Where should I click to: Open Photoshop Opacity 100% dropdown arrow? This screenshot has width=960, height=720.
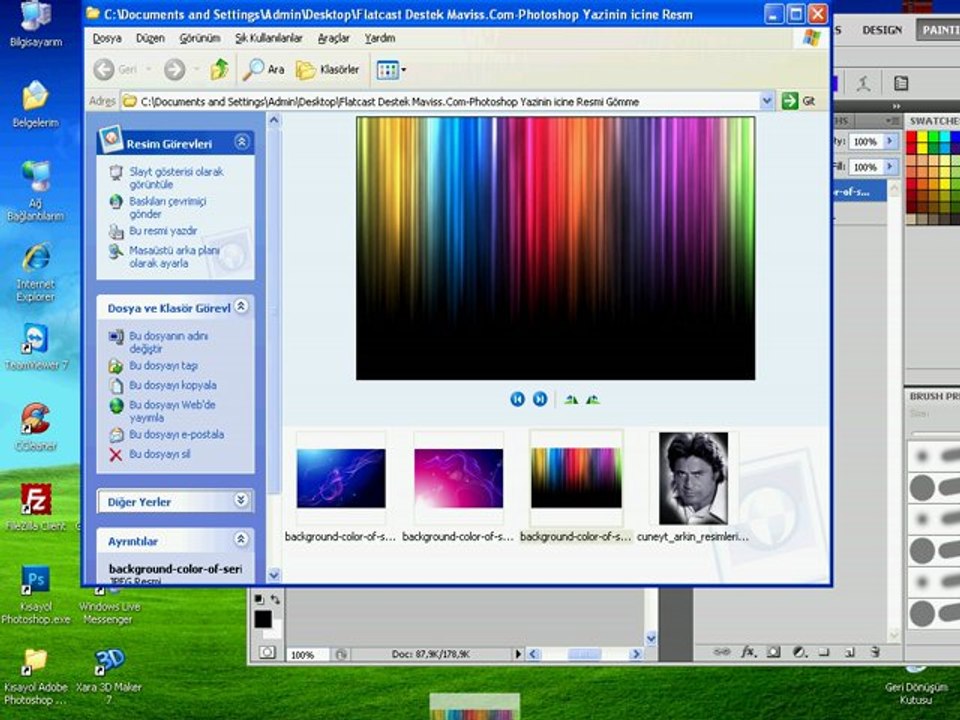click(890, 141)
